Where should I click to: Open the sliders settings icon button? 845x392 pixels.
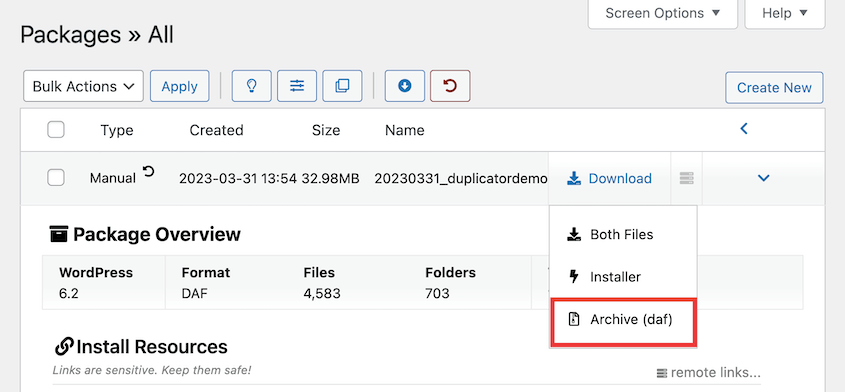tap(296, 86)
